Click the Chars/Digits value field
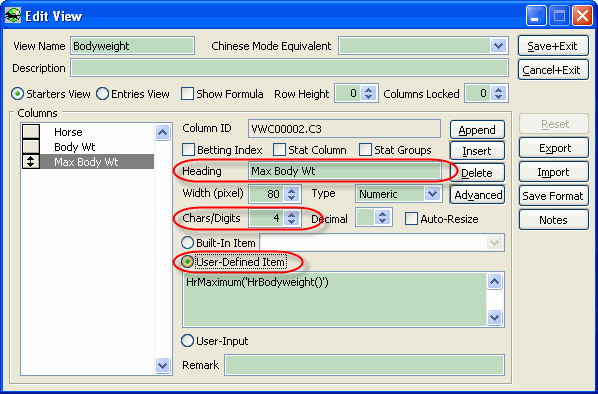The height and width of the screenshot is (394, 598). point(267,218)
